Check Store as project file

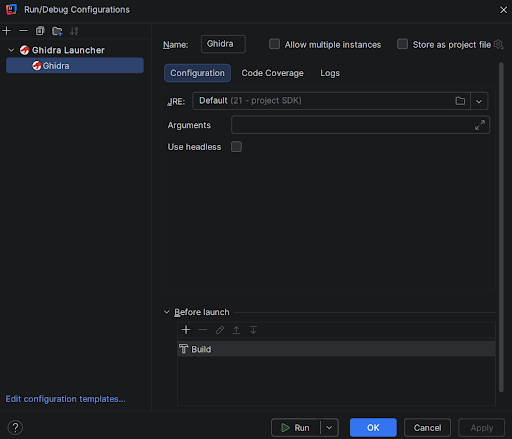coord(402,44)
